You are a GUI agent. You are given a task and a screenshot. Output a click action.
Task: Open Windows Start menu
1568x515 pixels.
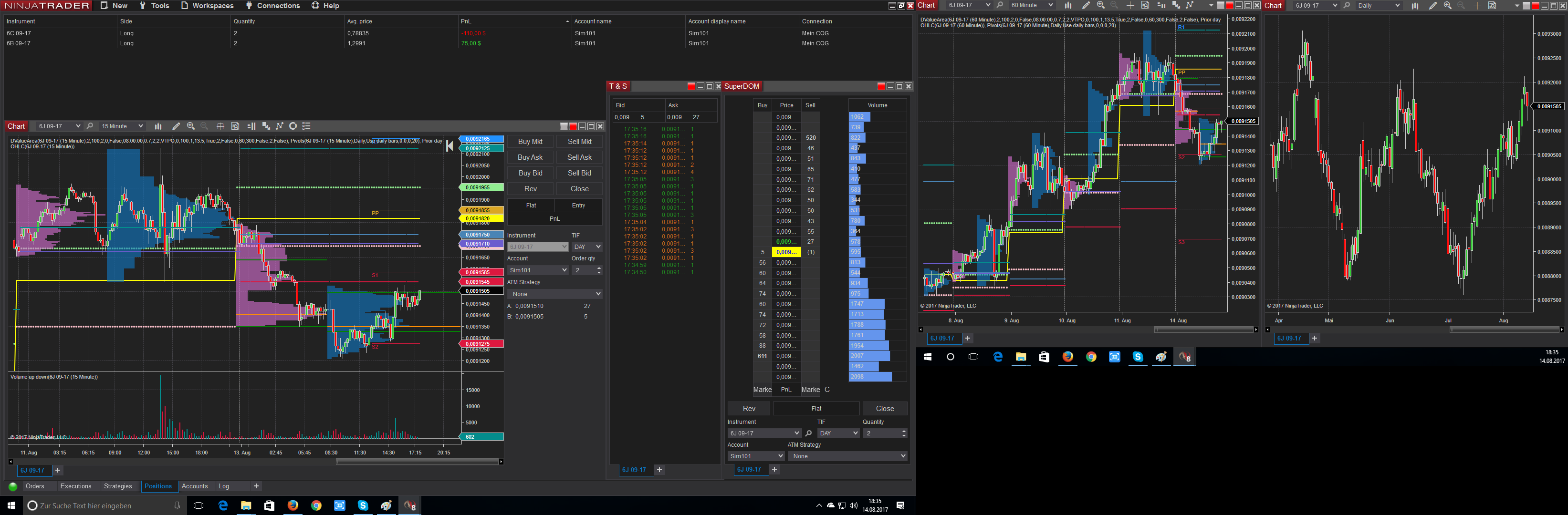11,505
